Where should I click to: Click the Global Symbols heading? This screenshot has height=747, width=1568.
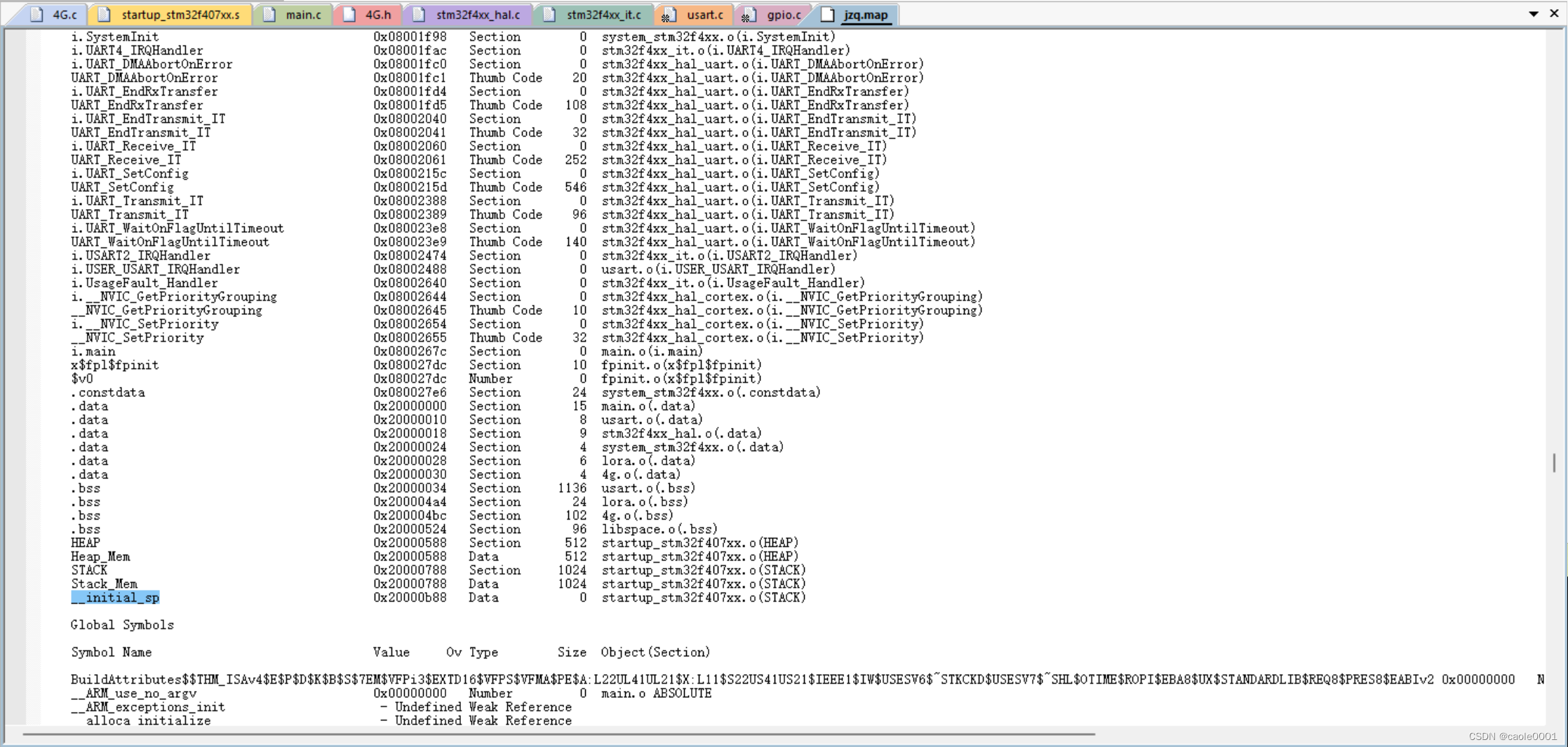pyautogui.click(x=122, y=625)
